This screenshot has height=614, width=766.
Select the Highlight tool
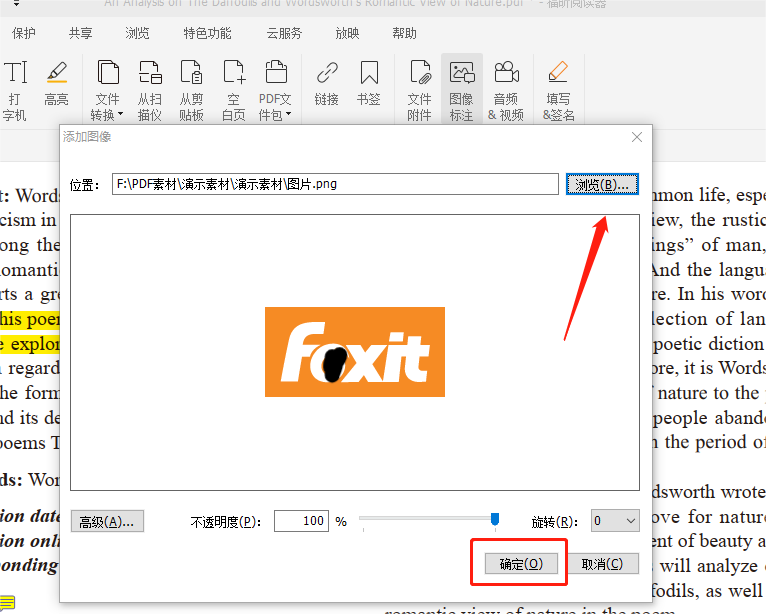tap(57, 83)
